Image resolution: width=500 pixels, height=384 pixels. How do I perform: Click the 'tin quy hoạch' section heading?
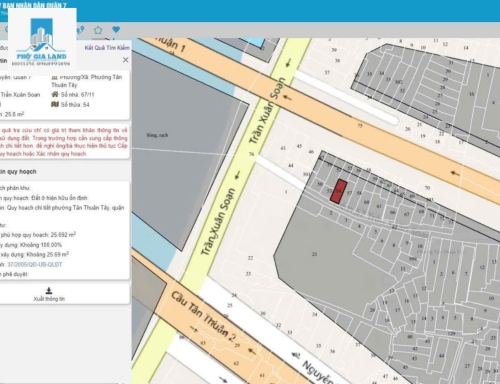tap(18, 172)
